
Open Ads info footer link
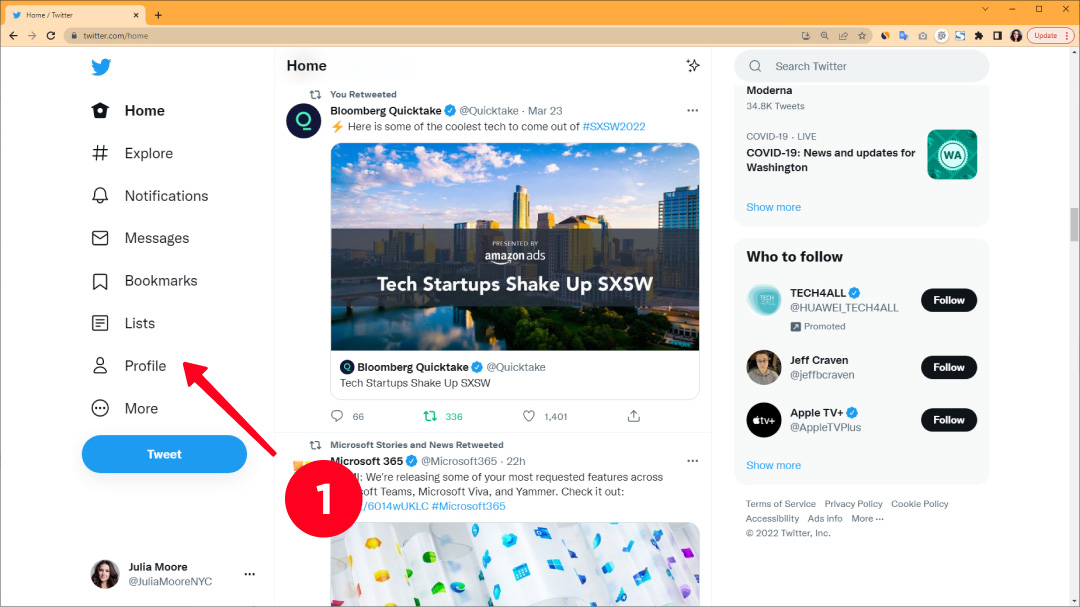tap(824, 518)
